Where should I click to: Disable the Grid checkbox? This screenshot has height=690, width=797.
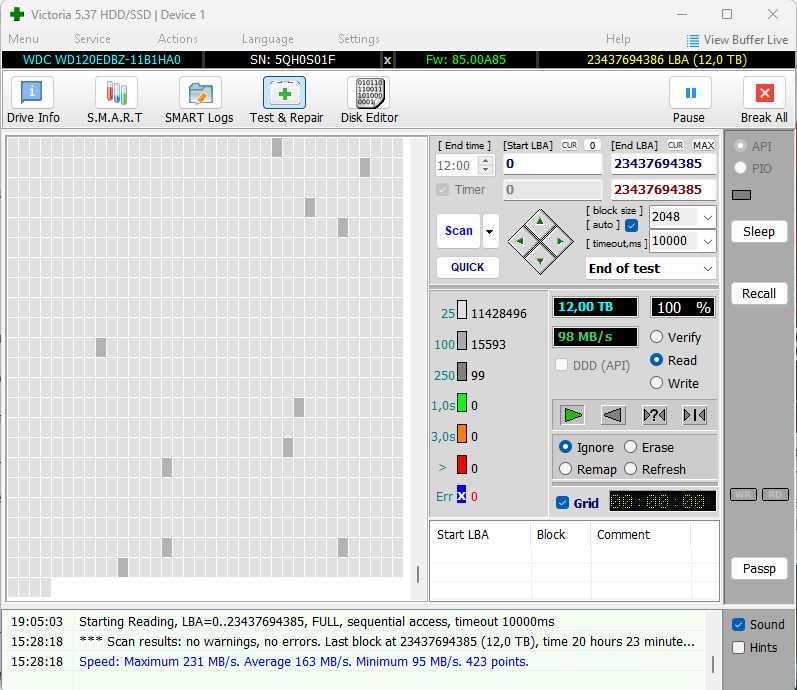[x=562, y=503]
